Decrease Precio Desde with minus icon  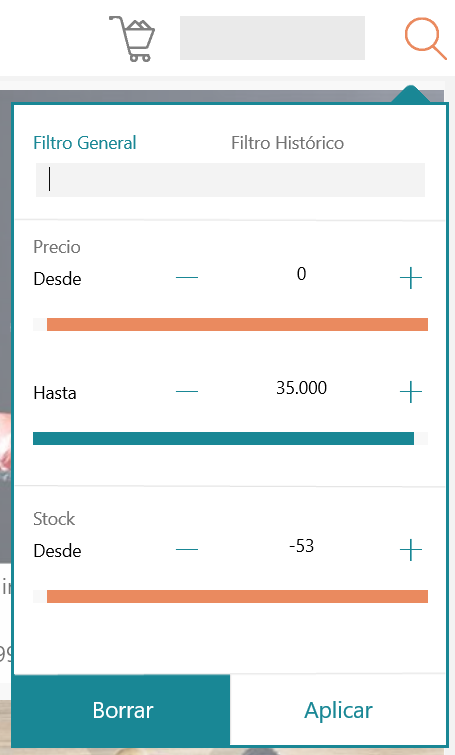tap(187, 278)
